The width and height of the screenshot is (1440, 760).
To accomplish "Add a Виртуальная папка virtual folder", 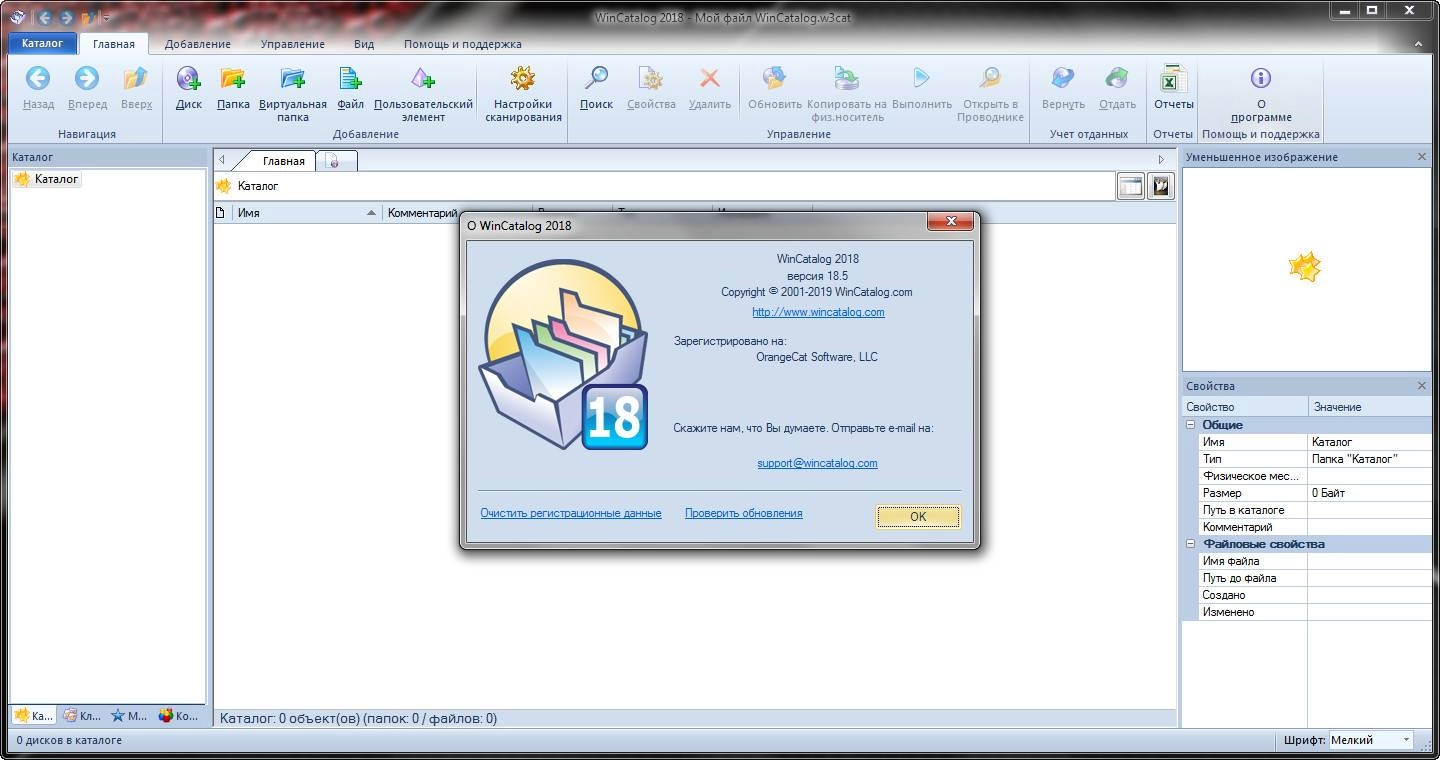I will click(x=292, y=78).
